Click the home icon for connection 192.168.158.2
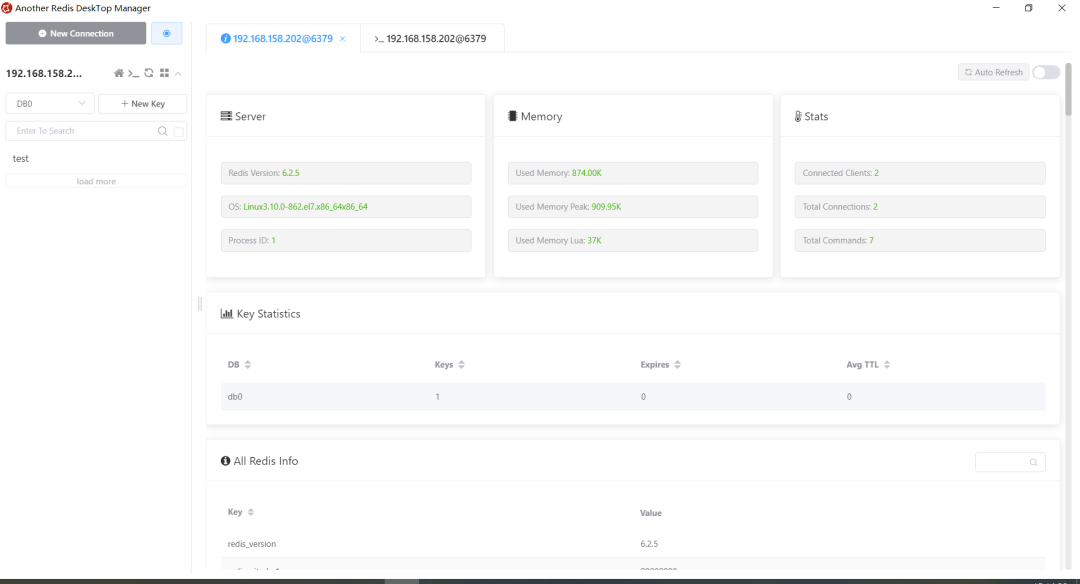 pyautogui.click(x=118, y=73)
